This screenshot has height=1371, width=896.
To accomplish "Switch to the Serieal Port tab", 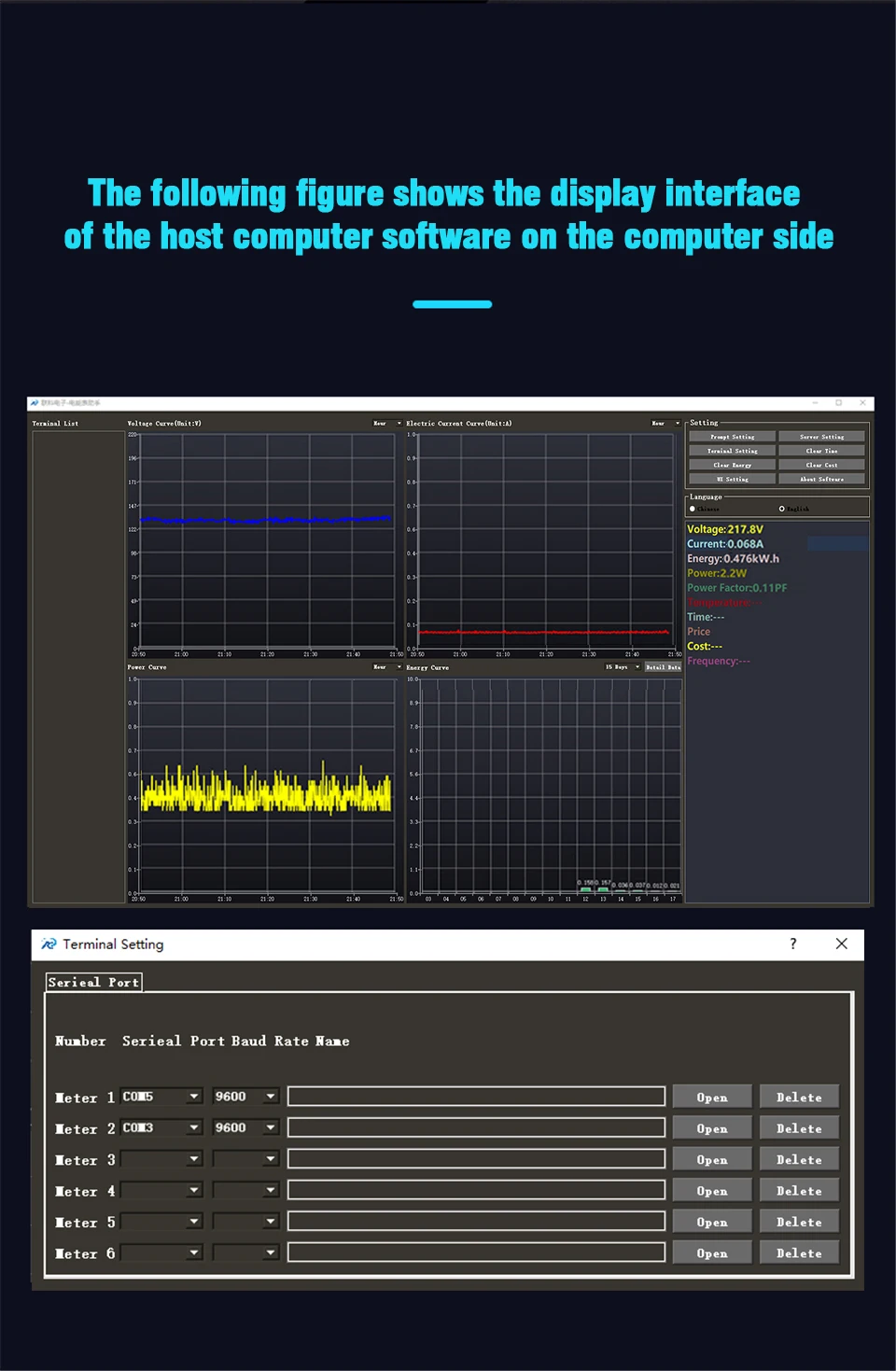I will (93, 982).
